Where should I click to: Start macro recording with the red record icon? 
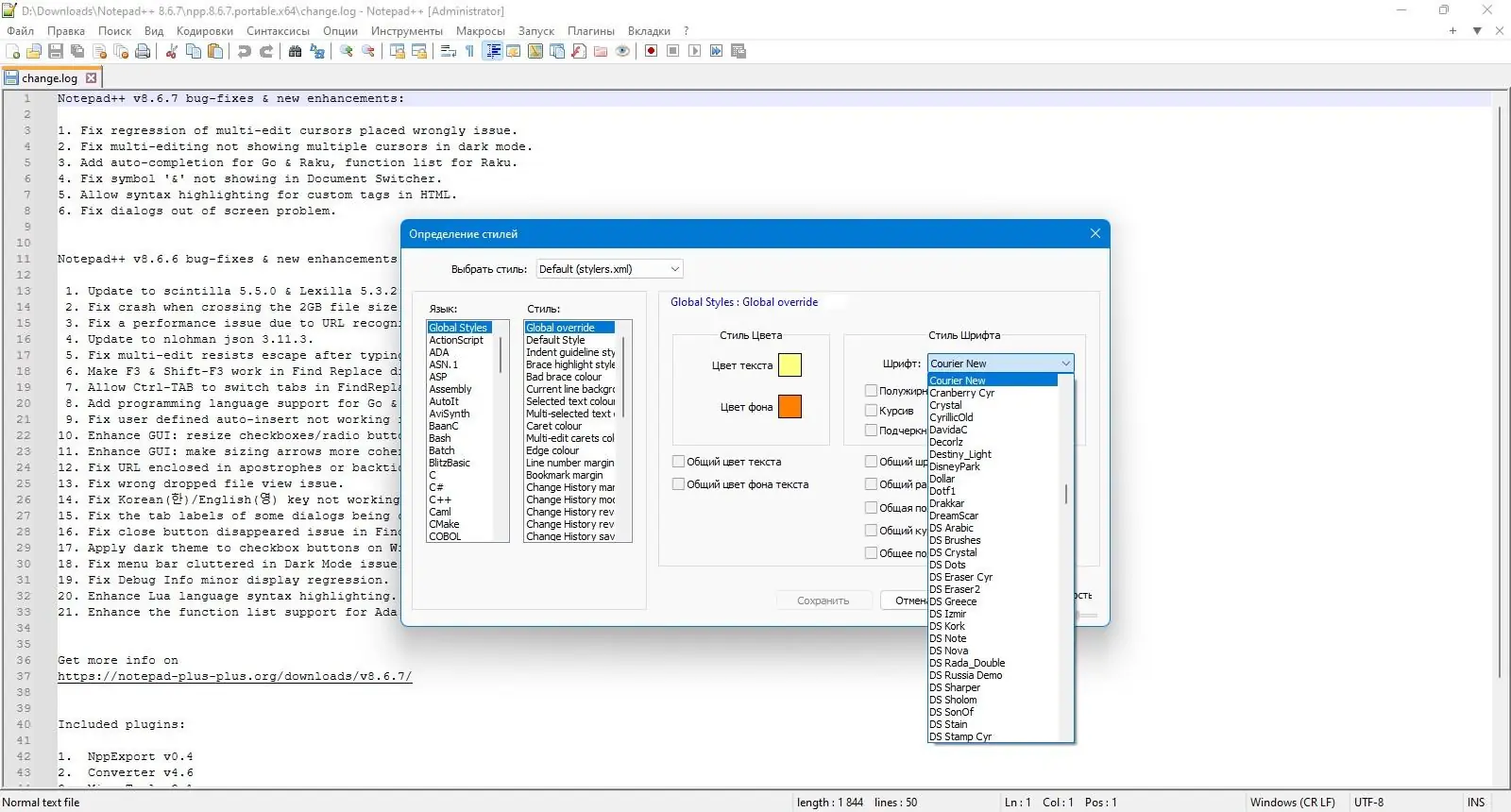point(651,51)
